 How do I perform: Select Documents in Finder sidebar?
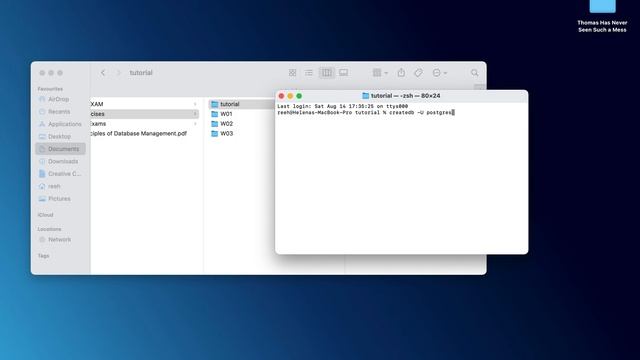(x=60, y=149)
